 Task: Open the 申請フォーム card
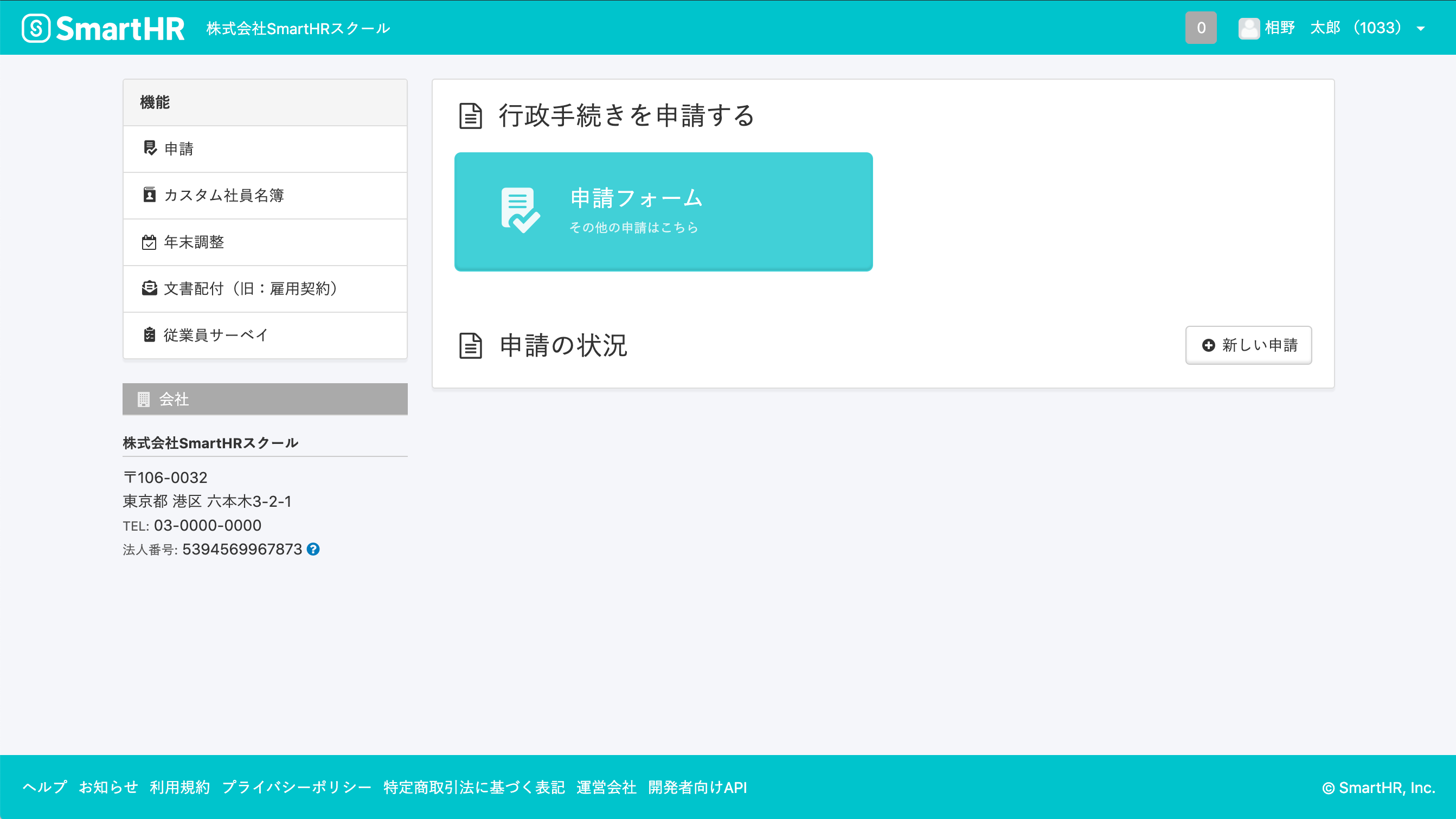click(663, 211)
